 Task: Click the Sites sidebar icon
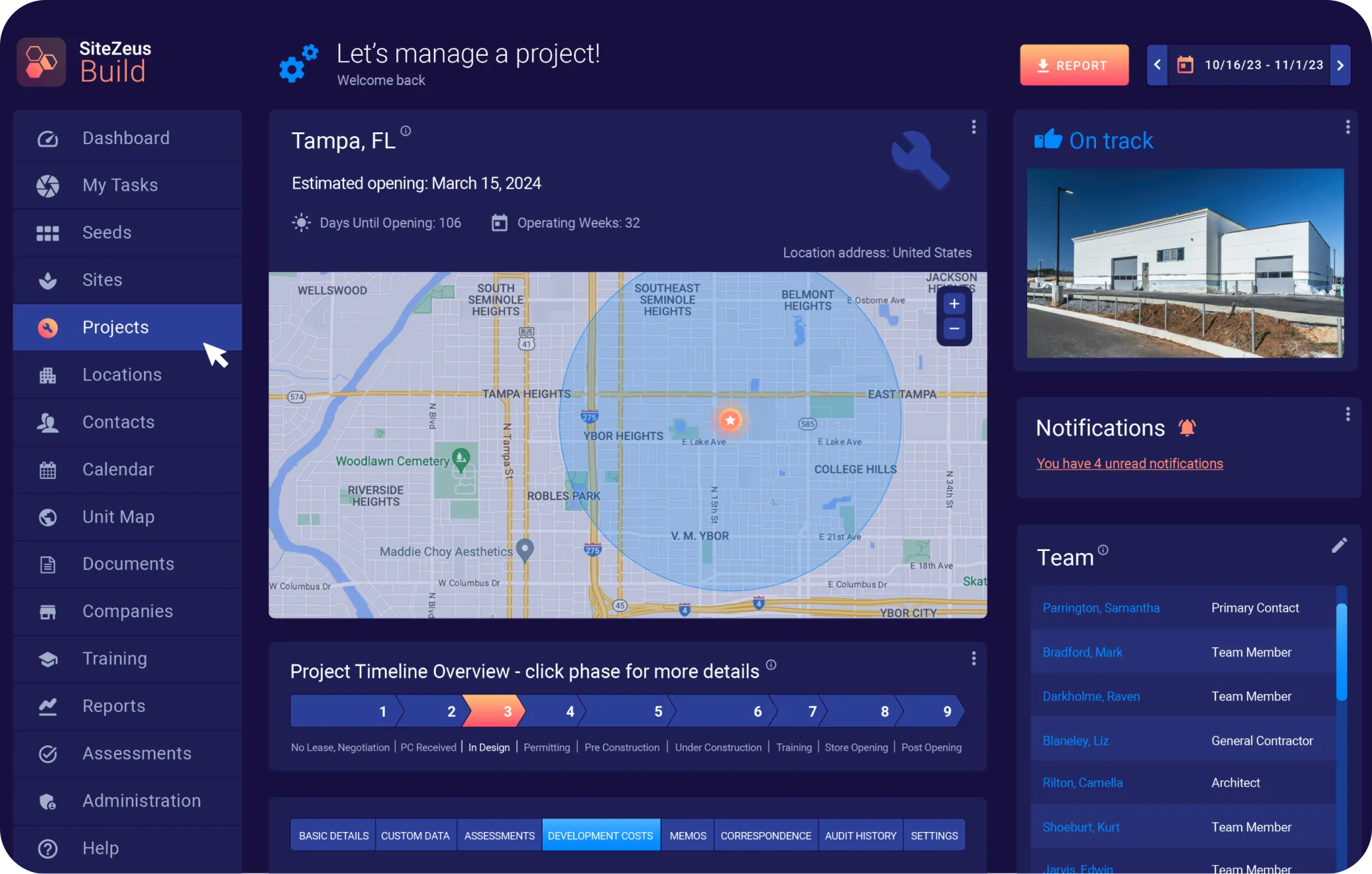point(47,279)
